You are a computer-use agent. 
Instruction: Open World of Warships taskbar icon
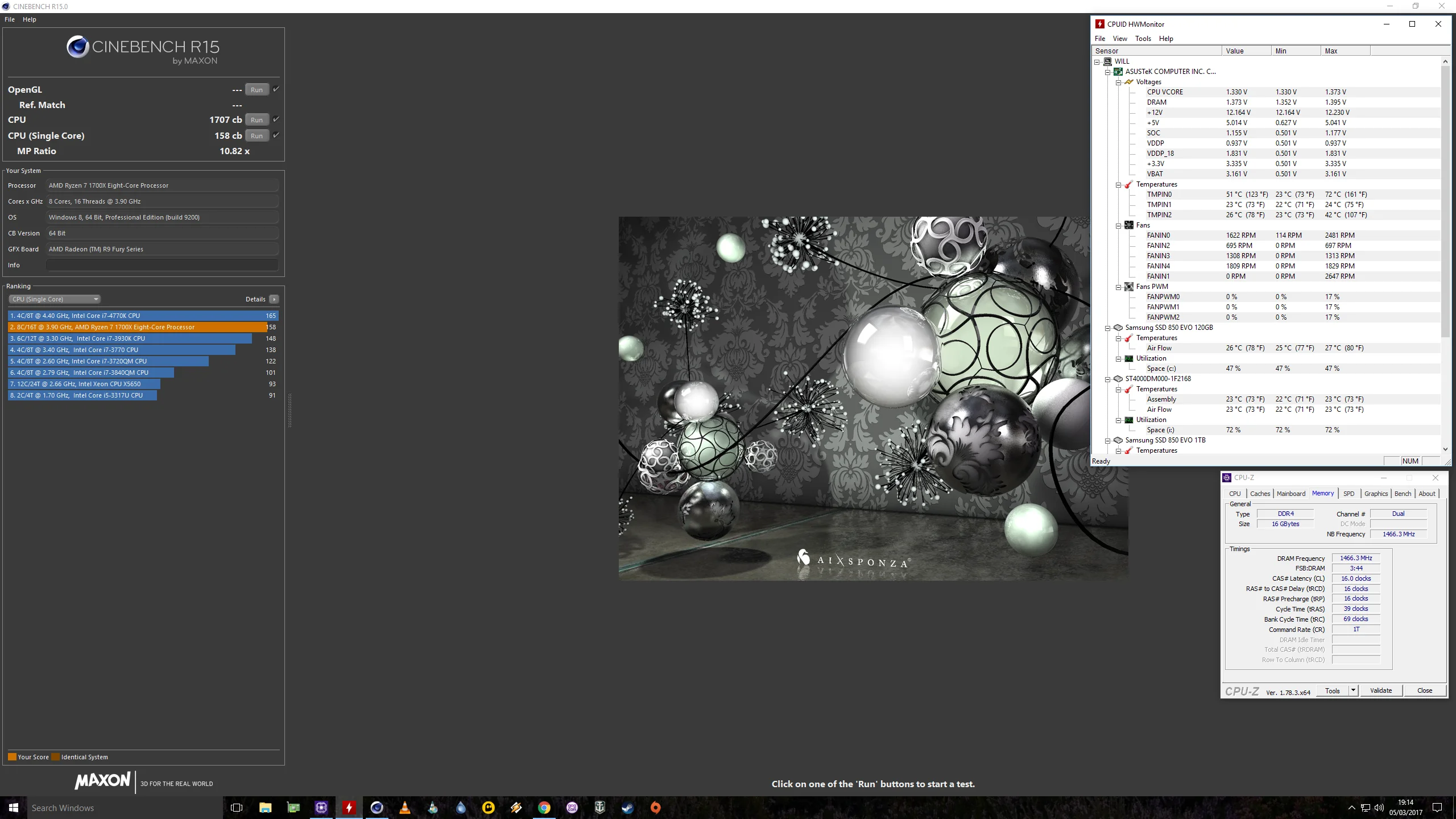click(x=600, y=808)
